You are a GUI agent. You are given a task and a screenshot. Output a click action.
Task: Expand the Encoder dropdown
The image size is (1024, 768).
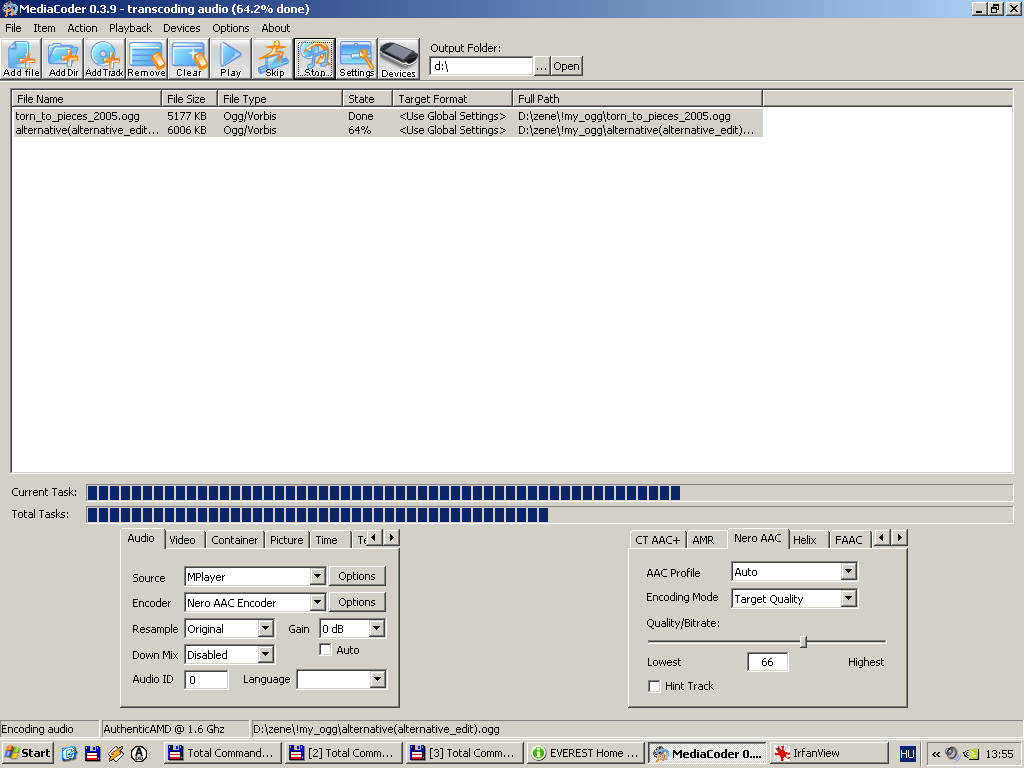317,603
